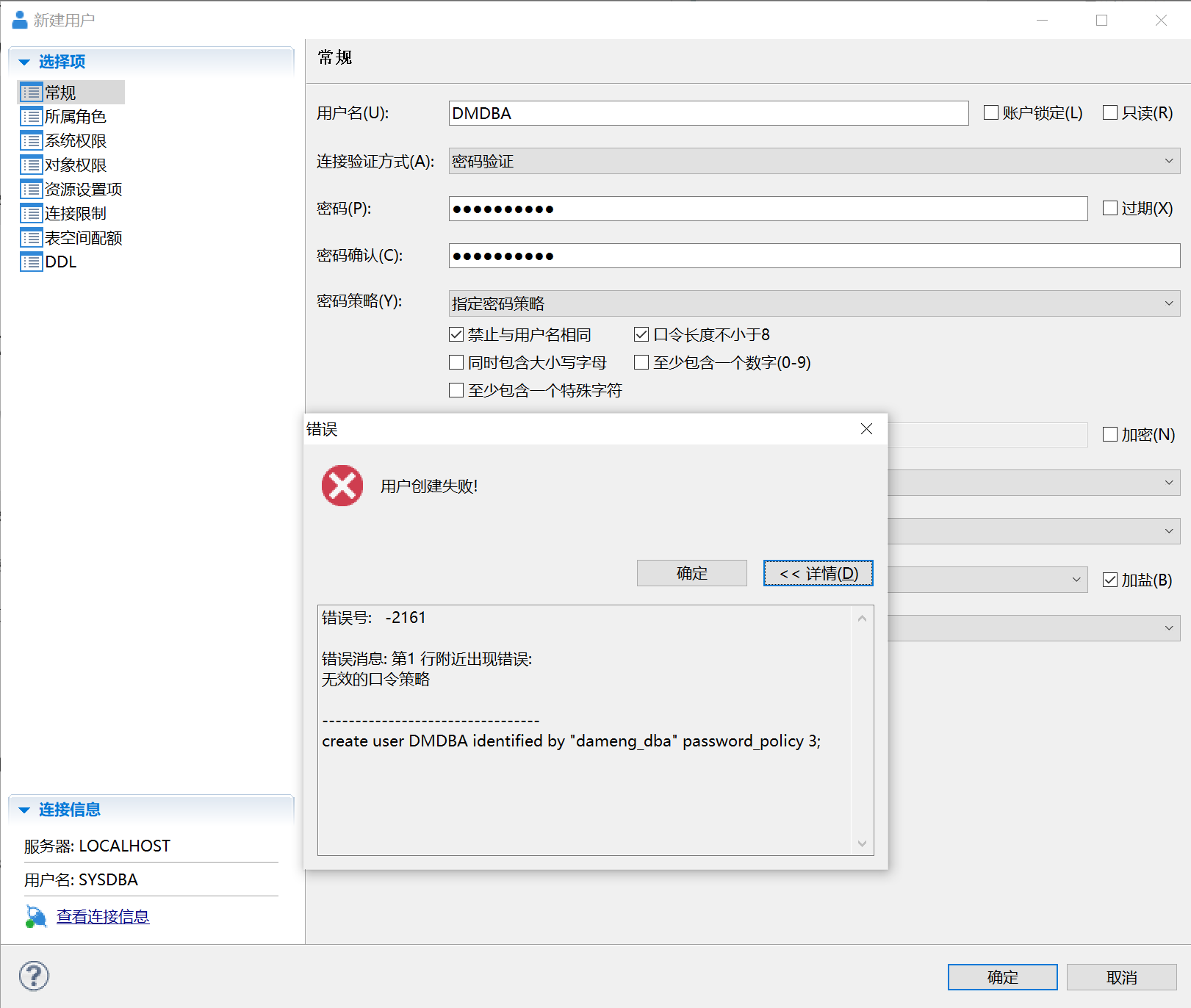Click the 密码确认(C) input field
The width and height of the screenshot is (1191, 1008).
coord(814,256)
